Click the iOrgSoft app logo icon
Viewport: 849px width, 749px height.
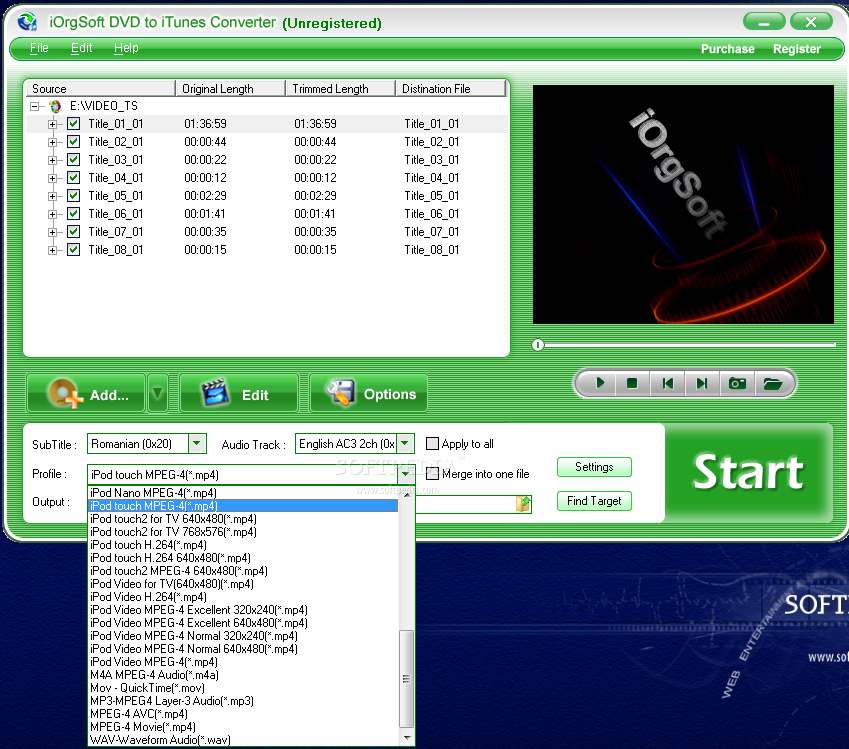(x=27, y=21)
